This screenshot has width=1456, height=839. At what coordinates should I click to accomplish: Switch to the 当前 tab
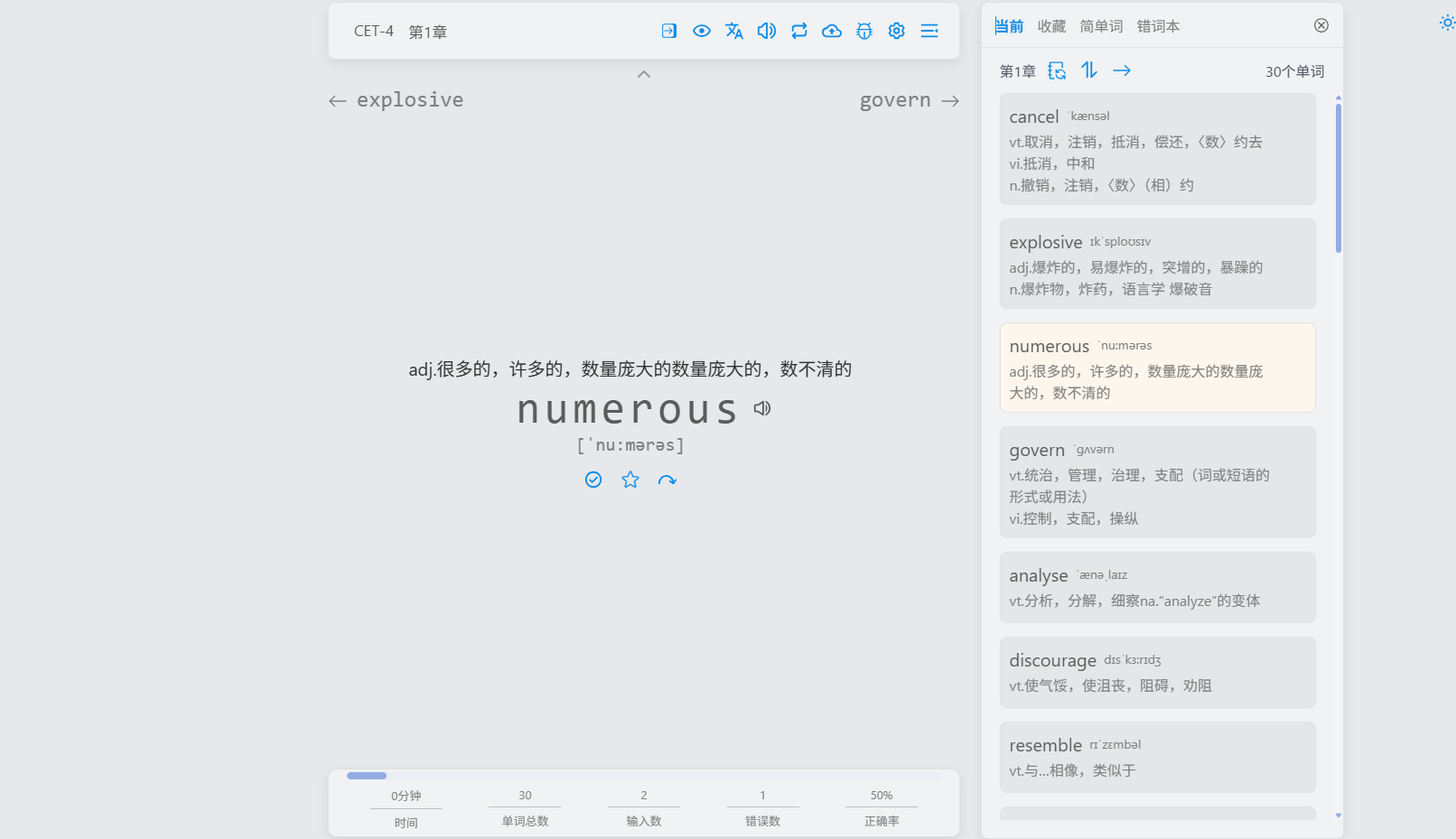point(1009,26)
